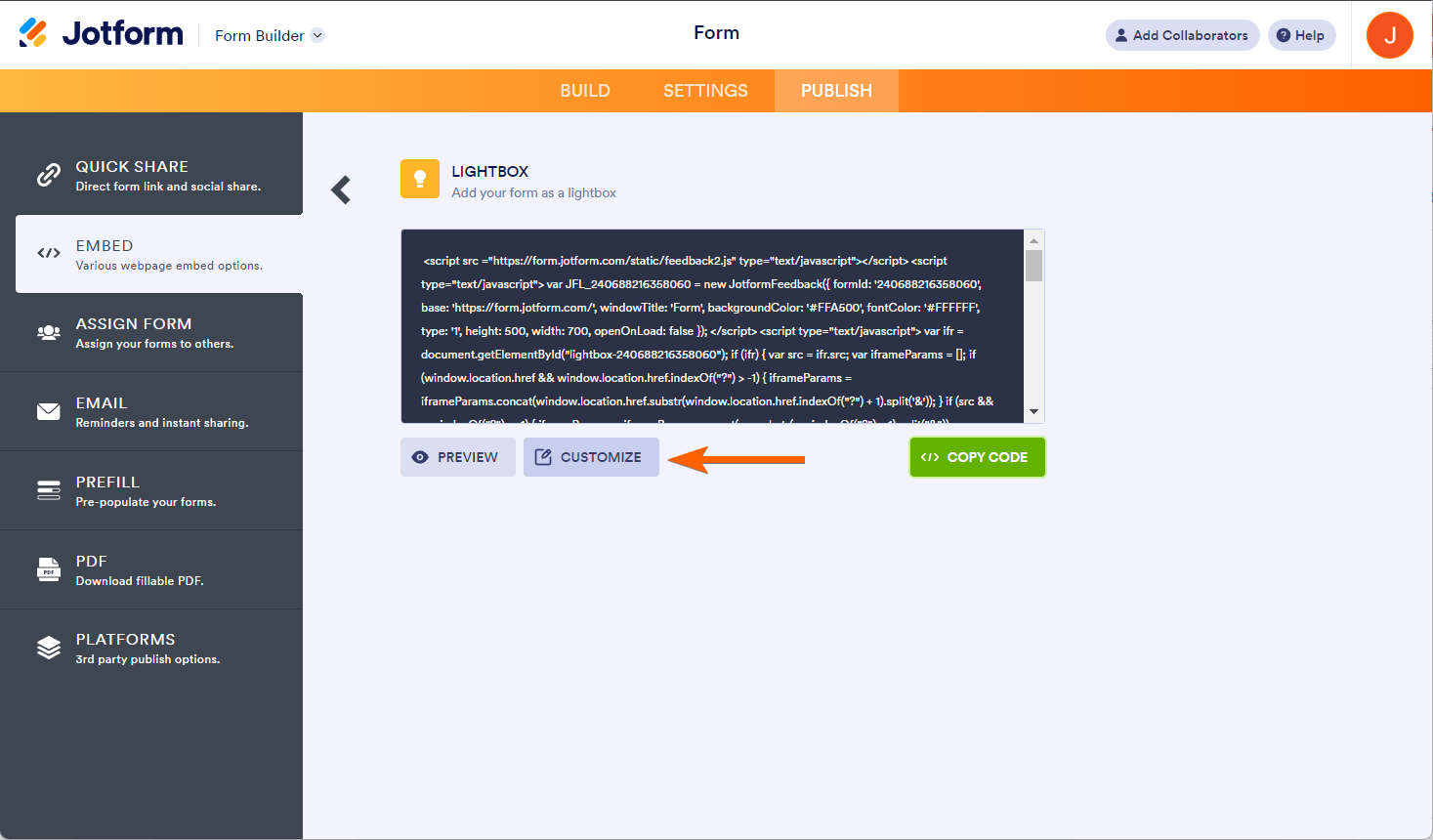Click 'Pre-populate your forms.' text
1433x840 pixels.
coord(146,502)
